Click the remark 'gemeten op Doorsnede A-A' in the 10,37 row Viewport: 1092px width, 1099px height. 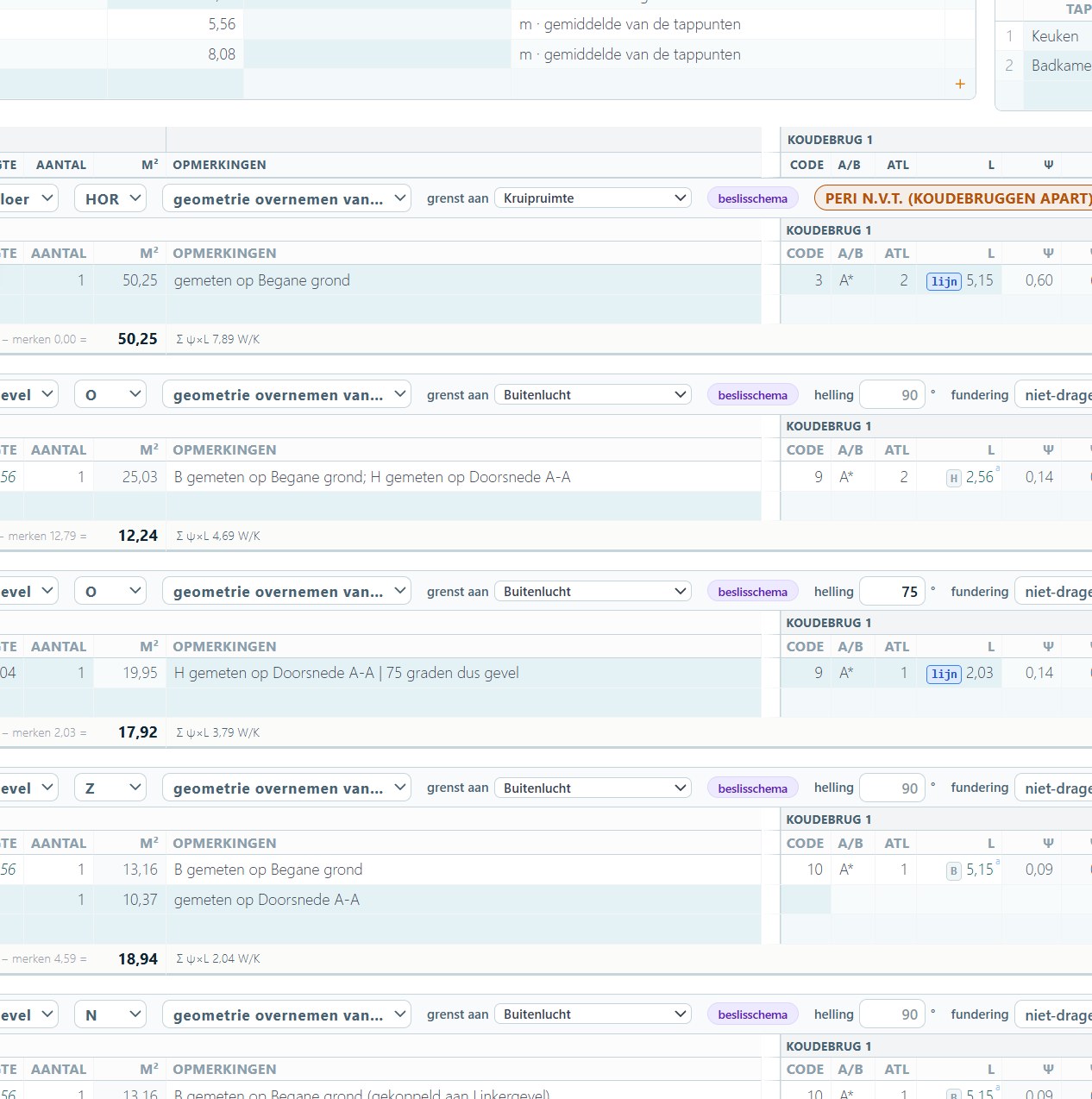(267, 900)
